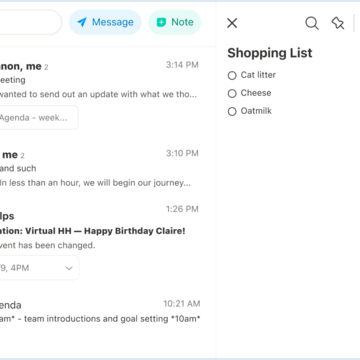Screen dimensions: 360x360
Task: Click the Oatmilk list item text
Action: point(256,111)
